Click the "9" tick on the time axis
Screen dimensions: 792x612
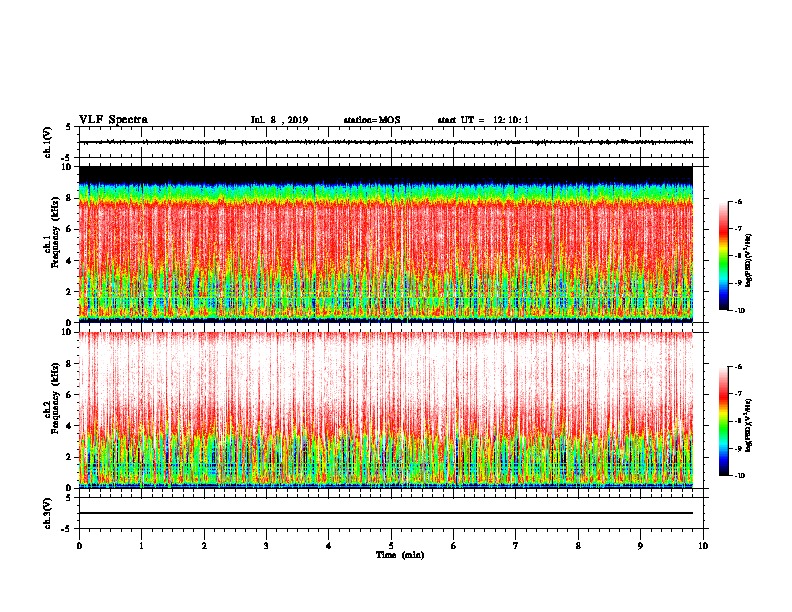[640, 546]
